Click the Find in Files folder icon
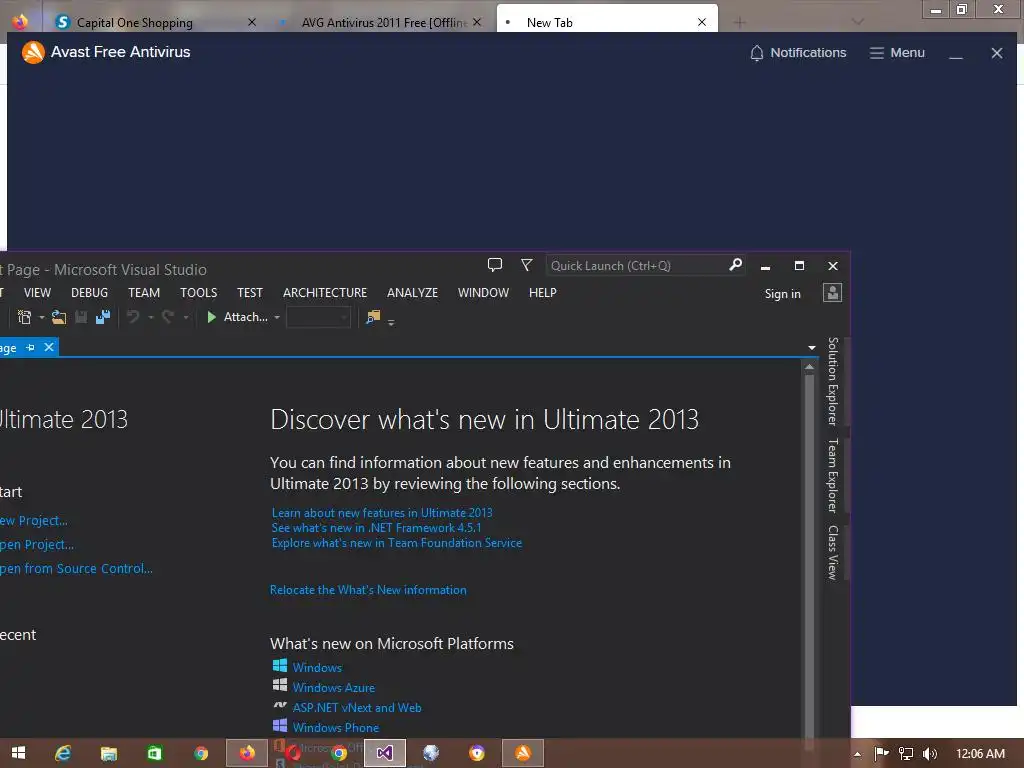This screenshot has width=1024, height=768. click(x=373, y=317)
